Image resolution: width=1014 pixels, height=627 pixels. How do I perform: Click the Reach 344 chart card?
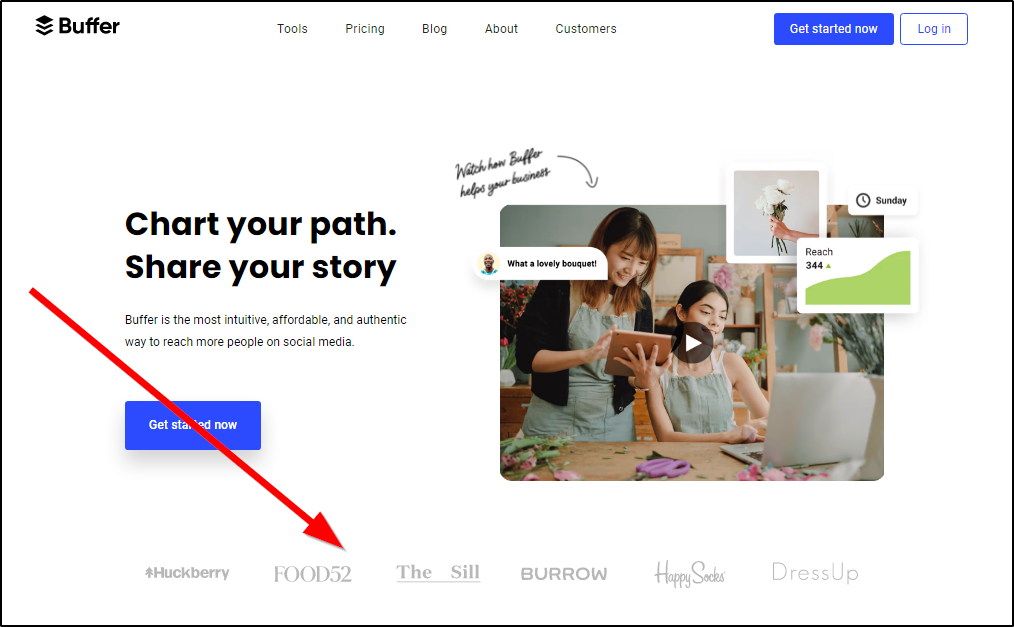(x=858, y=276)
